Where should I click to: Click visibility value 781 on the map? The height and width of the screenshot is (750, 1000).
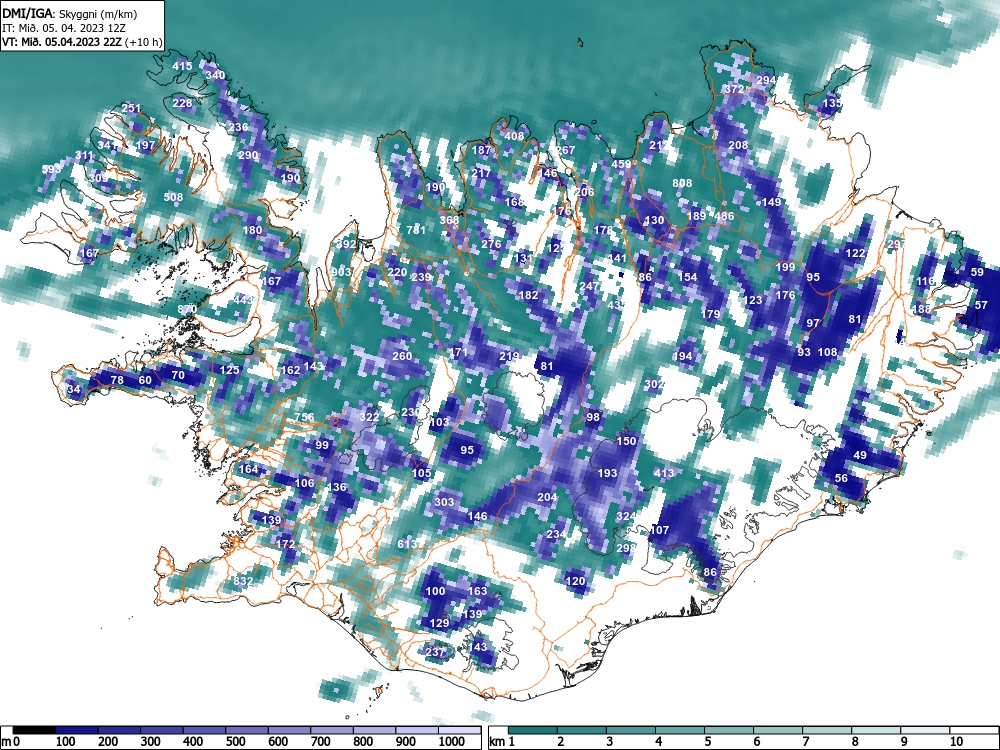coord(416,230)
